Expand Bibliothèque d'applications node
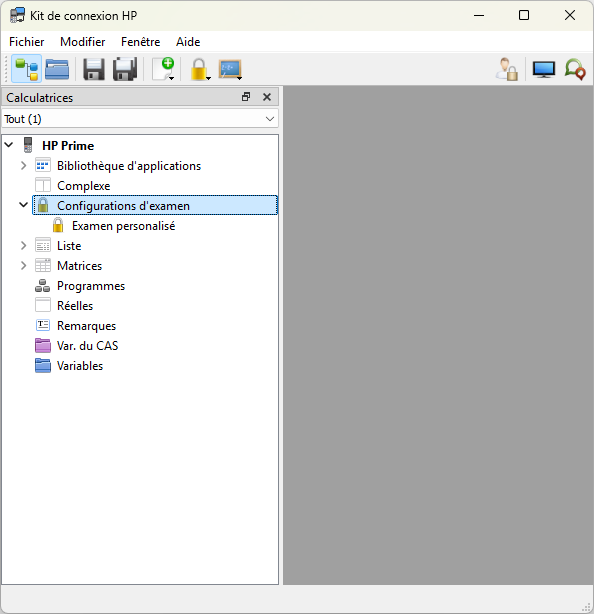594x614 pixels. tap(23, 166)
